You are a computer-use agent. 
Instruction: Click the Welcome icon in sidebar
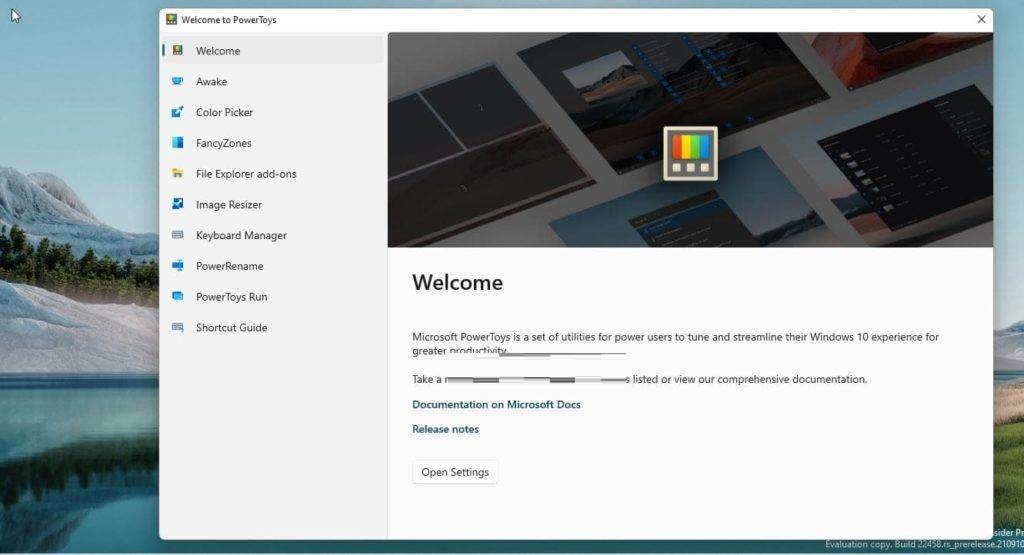pyautogui.click(x=177, y=50)
